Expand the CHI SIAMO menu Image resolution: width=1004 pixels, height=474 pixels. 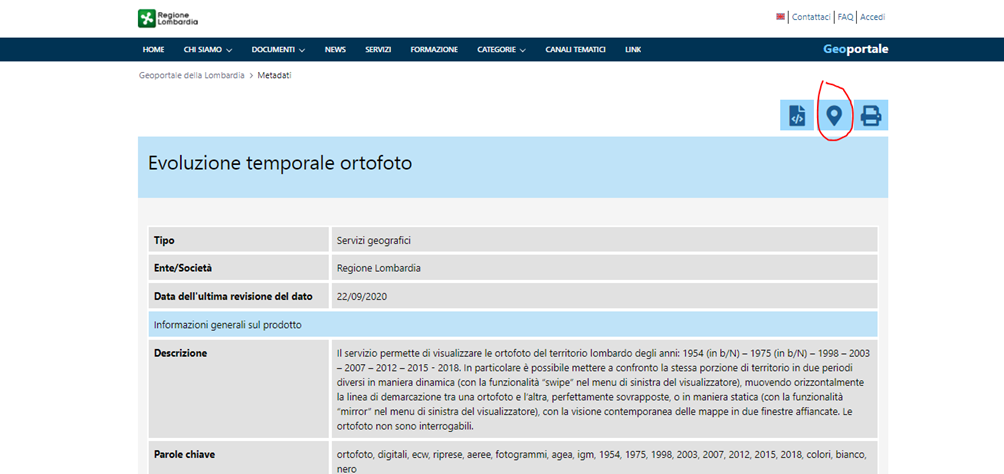click(207, 49)
